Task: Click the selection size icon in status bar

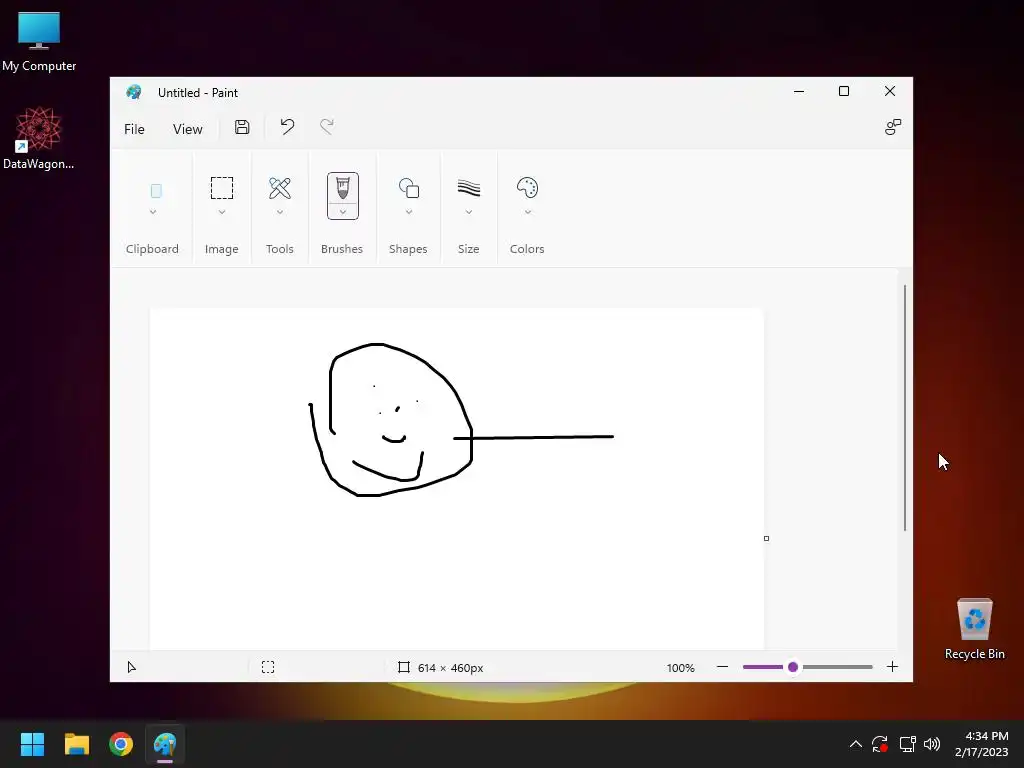Action: click(268, 667)
